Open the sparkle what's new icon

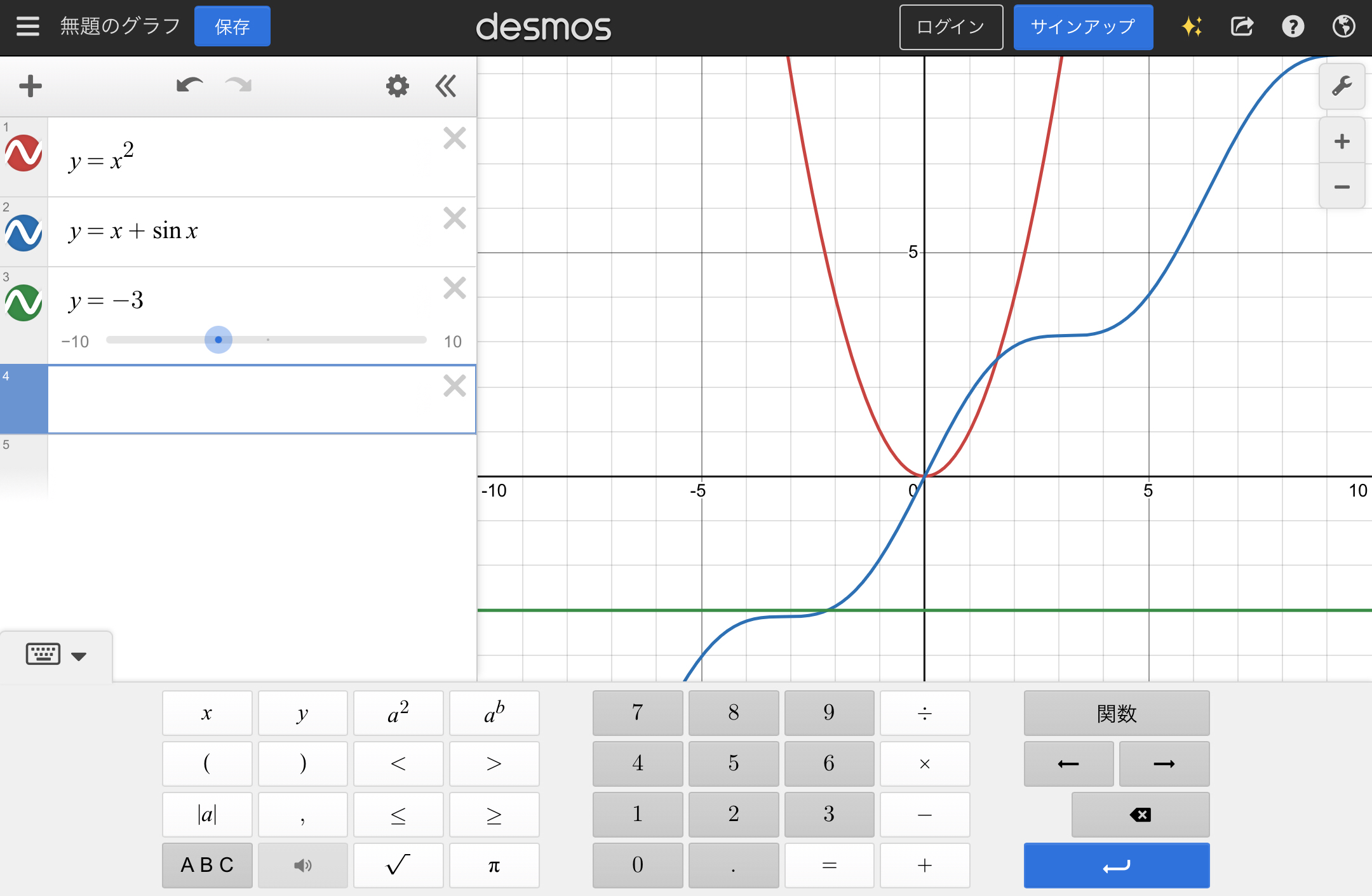[x=1192, y=27]
